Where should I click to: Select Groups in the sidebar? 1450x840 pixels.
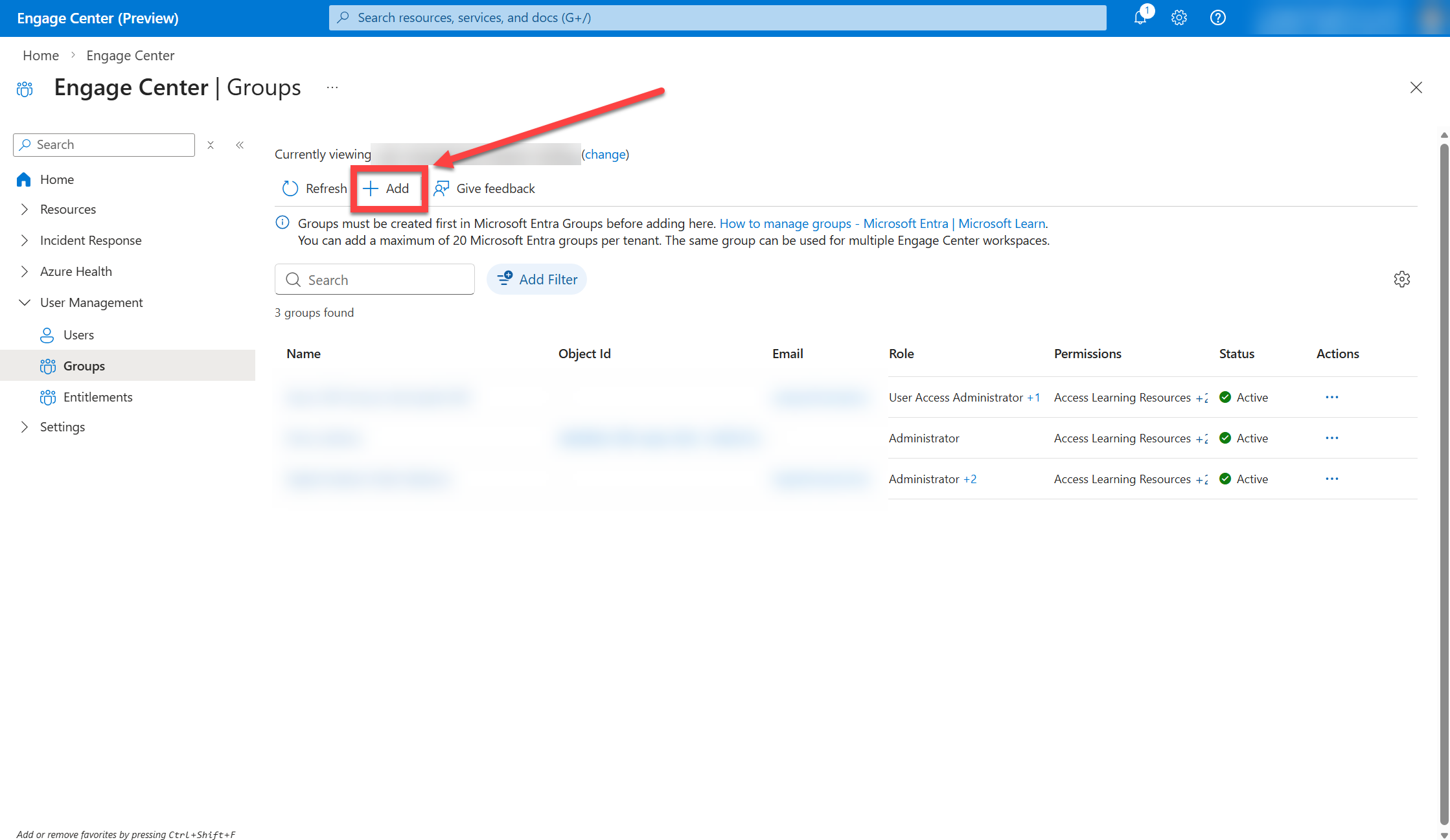point(84,366)
